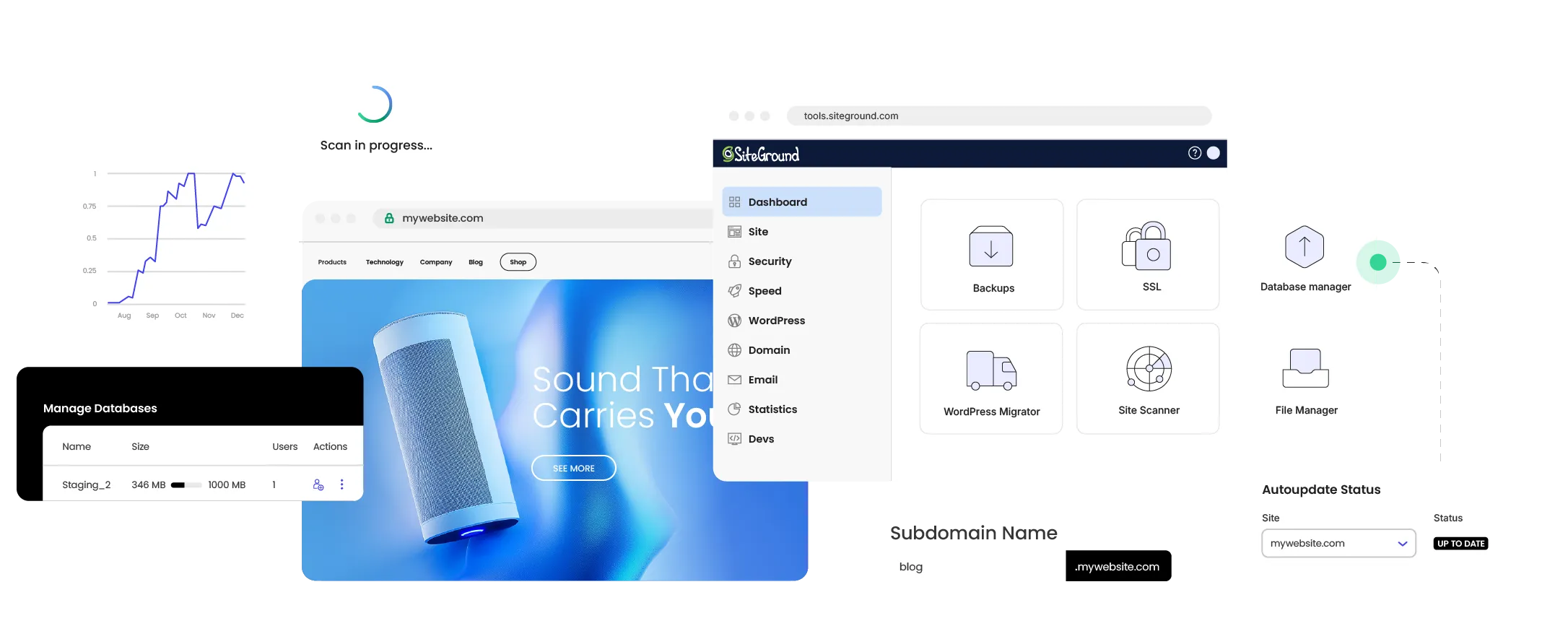Click the .mywebsite.com domain suffix box
This screenshot has height=626, width=1568.
coord(1118,566)
